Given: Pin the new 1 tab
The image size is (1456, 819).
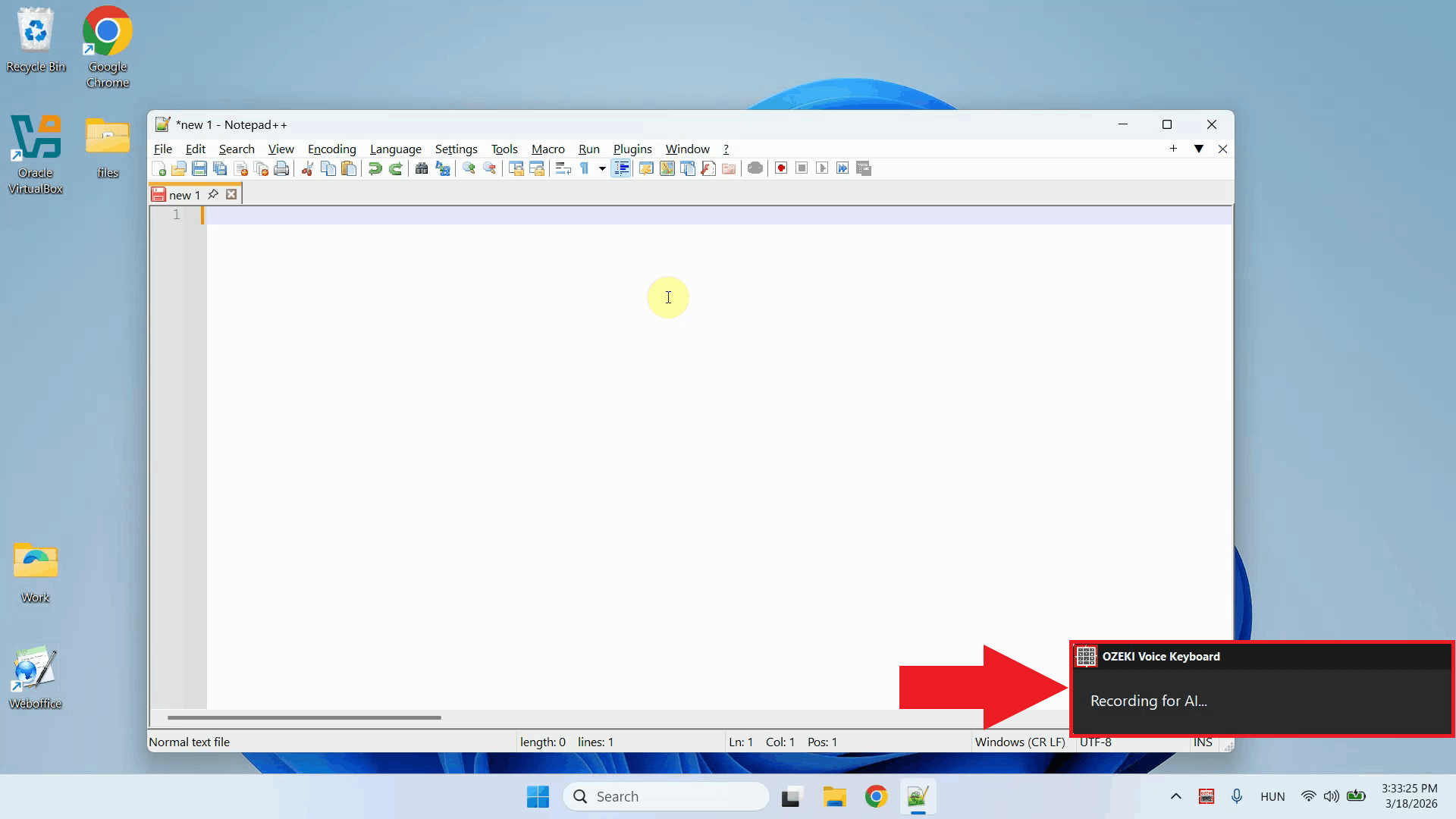Looking at the screenshot, I should click(213, 195).
